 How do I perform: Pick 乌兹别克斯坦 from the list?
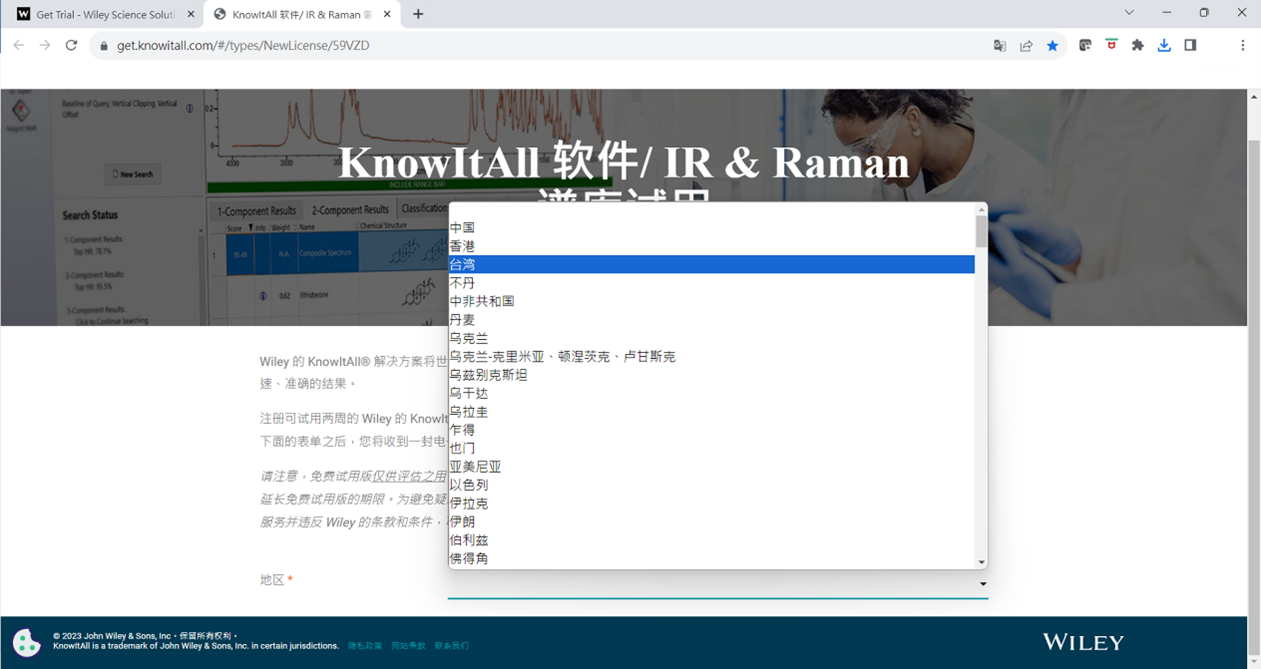[x=712, y=375]
